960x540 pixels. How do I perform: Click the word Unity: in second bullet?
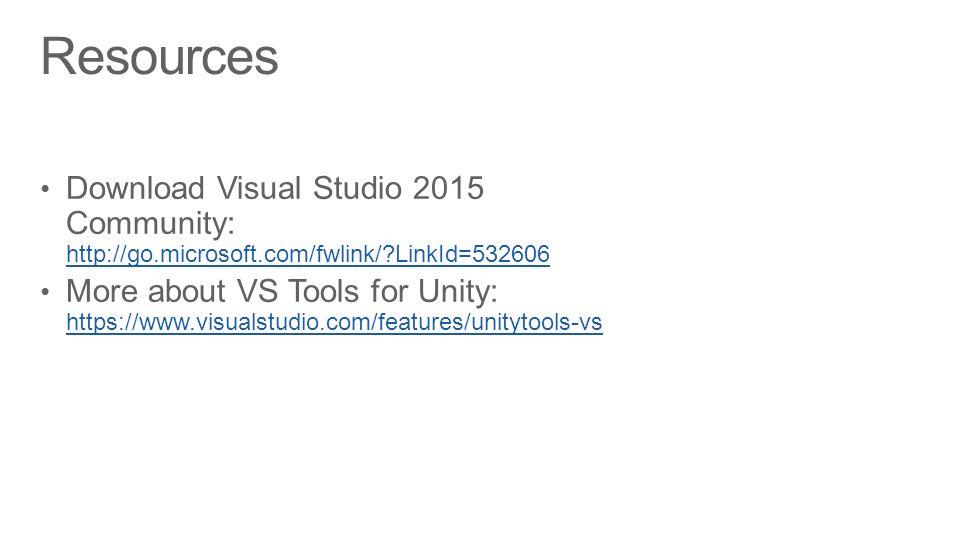tap(458, 290)
